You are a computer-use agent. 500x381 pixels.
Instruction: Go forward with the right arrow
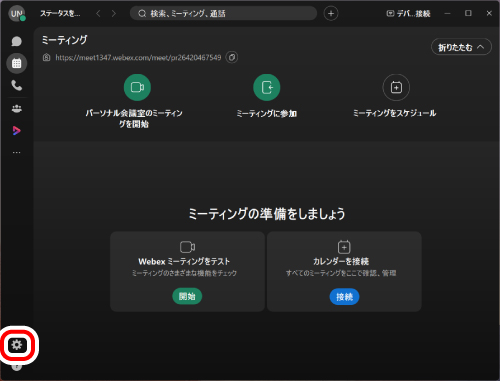click(114, 14)
